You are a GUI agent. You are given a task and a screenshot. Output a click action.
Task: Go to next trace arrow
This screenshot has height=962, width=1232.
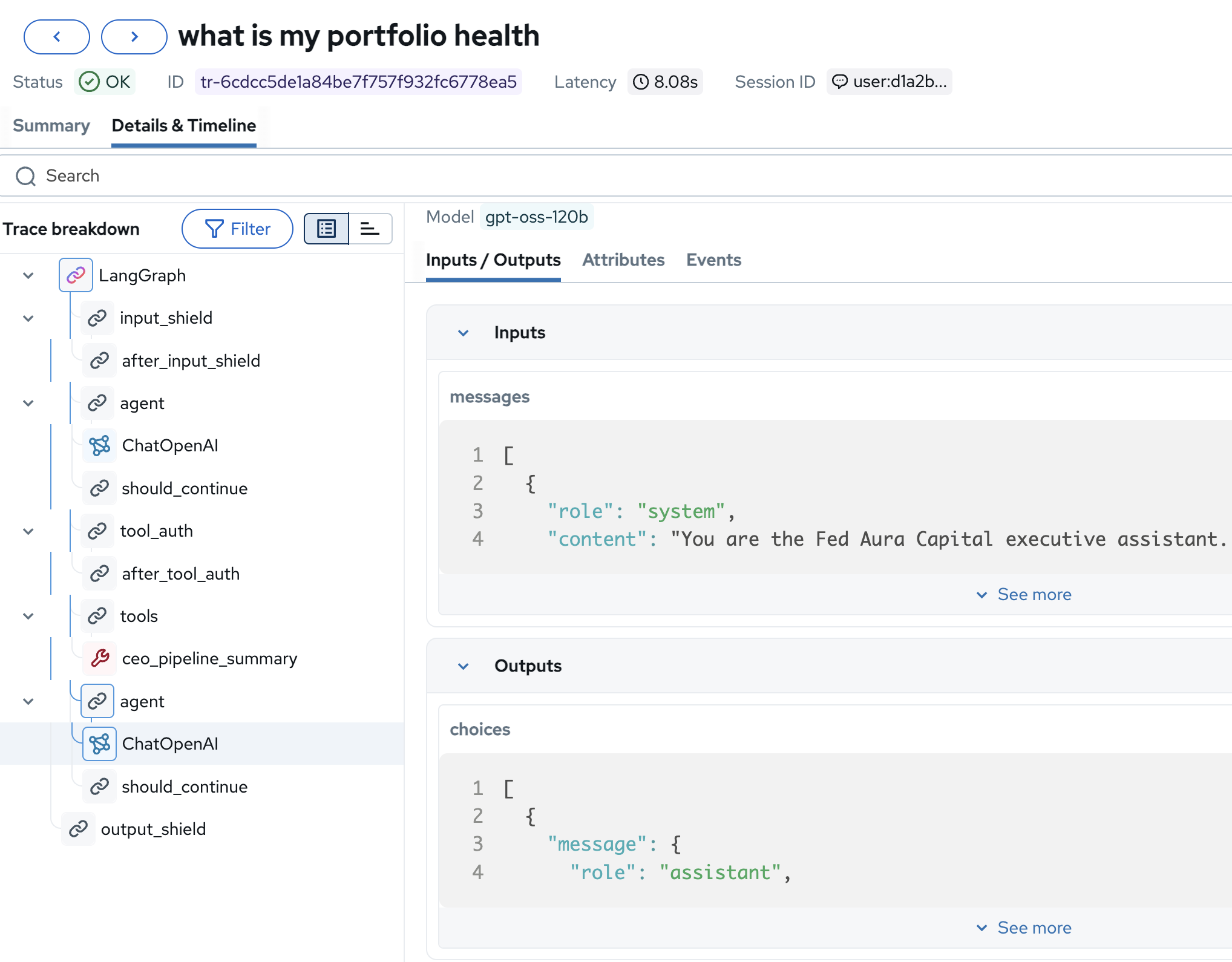point(134,37)
